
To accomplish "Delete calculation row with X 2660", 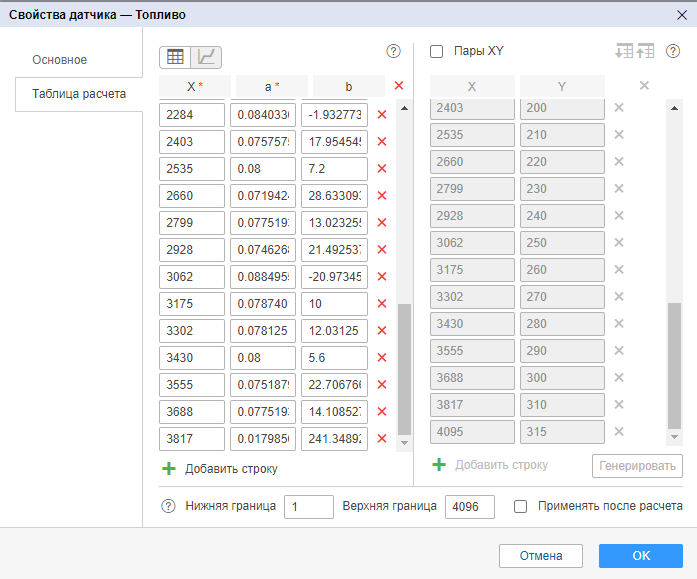I will tap(381, 196).
